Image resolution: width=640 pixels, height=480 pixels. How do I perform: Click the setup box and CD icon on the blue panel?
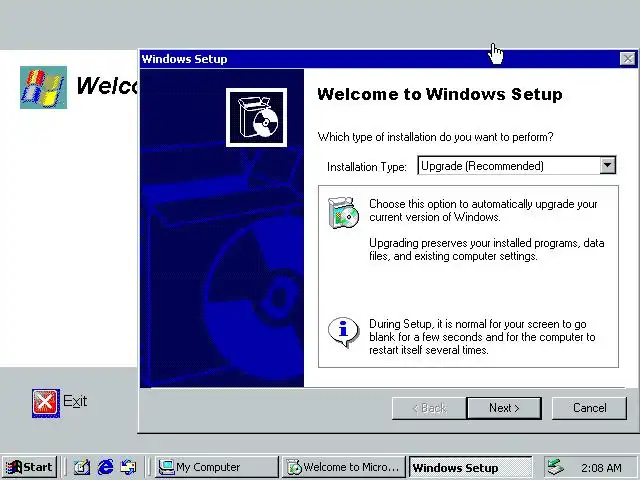pyautogui.click(x=256, y=118)
